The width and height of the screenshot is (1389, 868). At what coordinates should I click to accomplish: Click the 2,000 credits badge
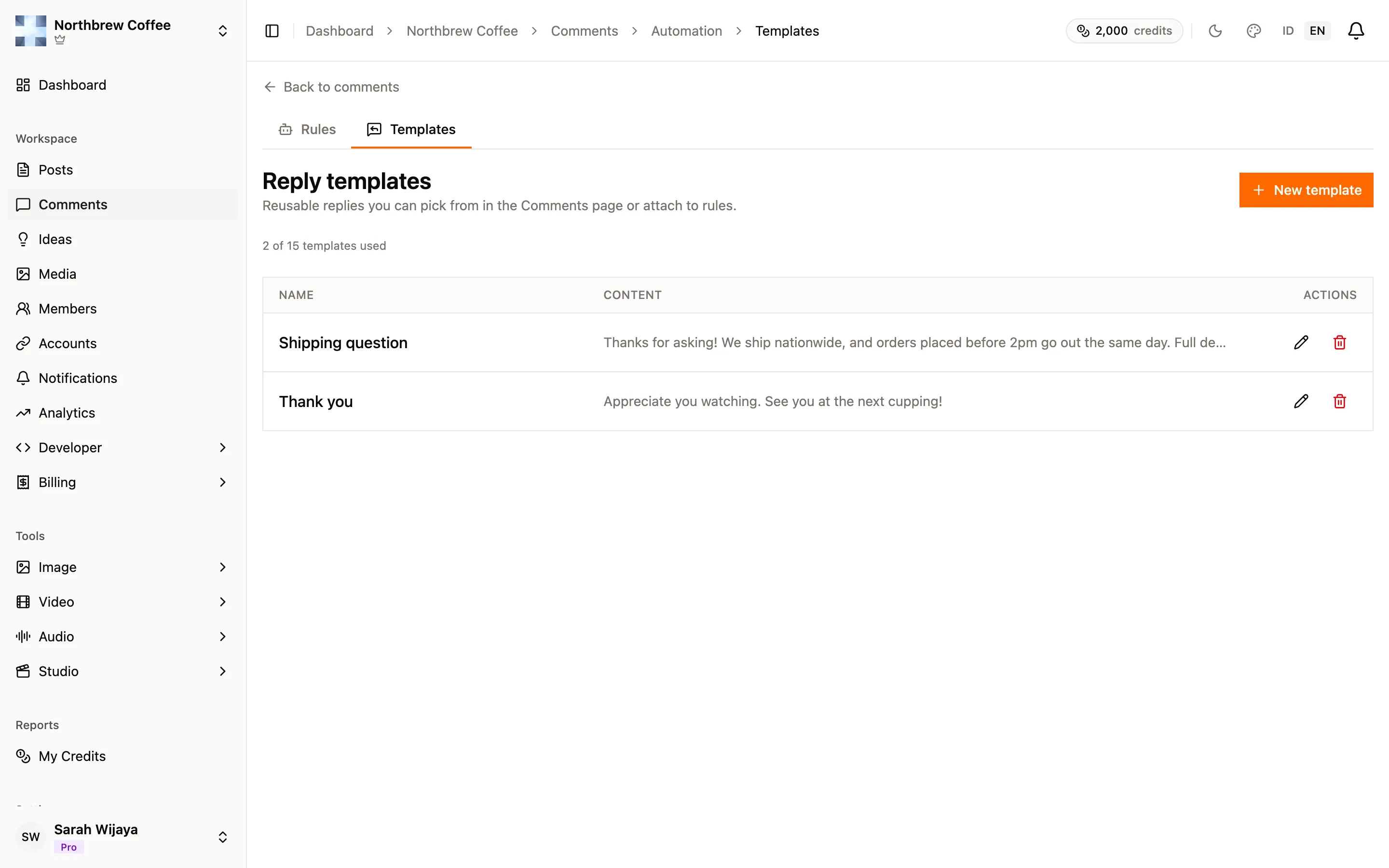click(x=1124, y=31)
